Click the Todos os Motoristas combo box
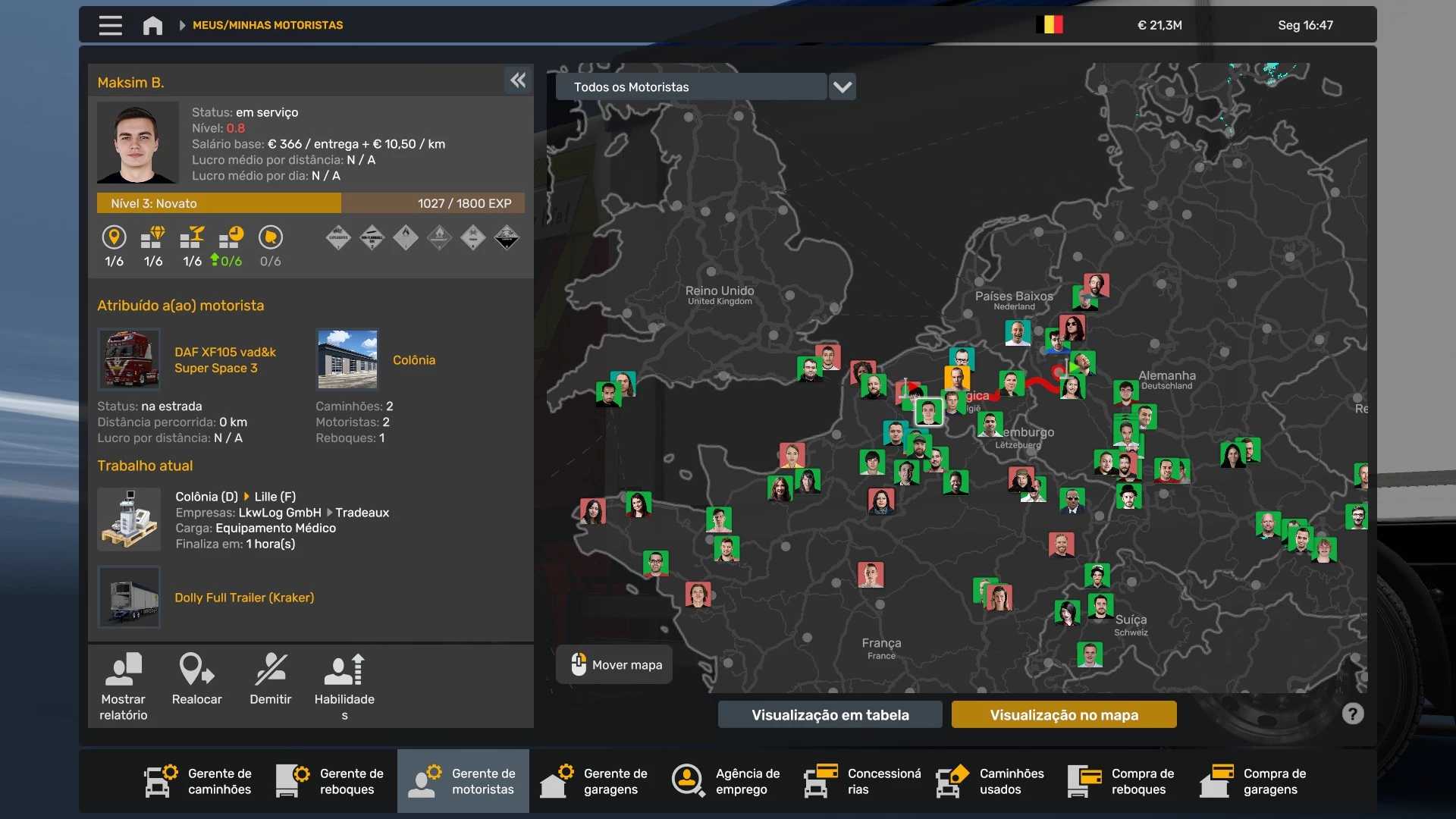The image size is (1456, 819). (x=690, y=87)
